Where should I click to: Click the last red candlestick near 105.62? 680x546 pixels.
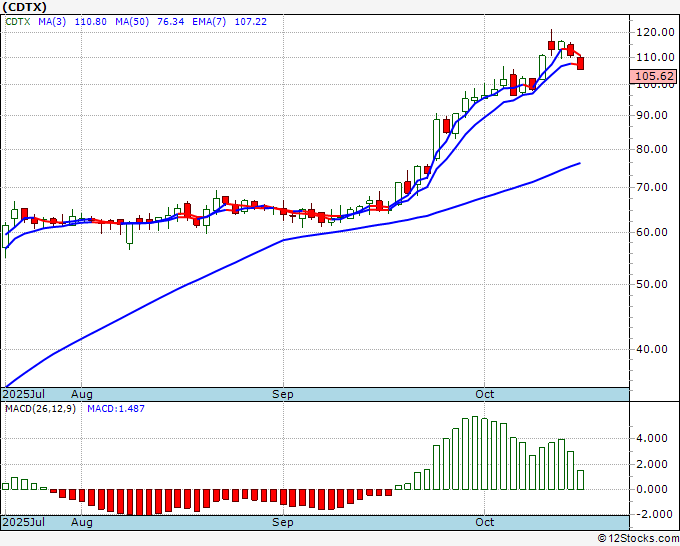(x=580, y=63)
